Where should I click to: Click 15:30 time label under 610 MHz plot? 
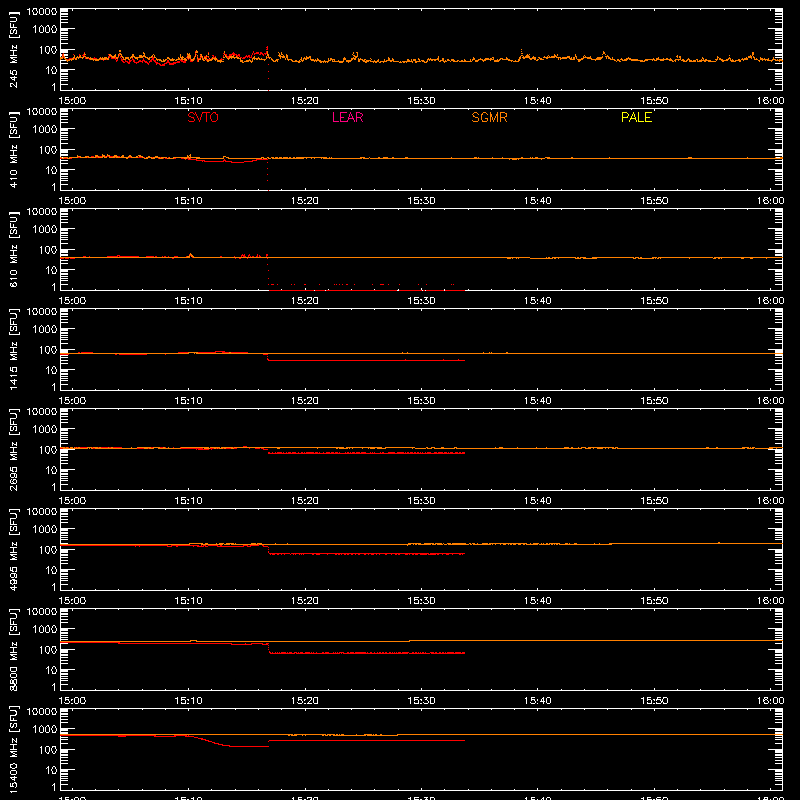[421, 301]
